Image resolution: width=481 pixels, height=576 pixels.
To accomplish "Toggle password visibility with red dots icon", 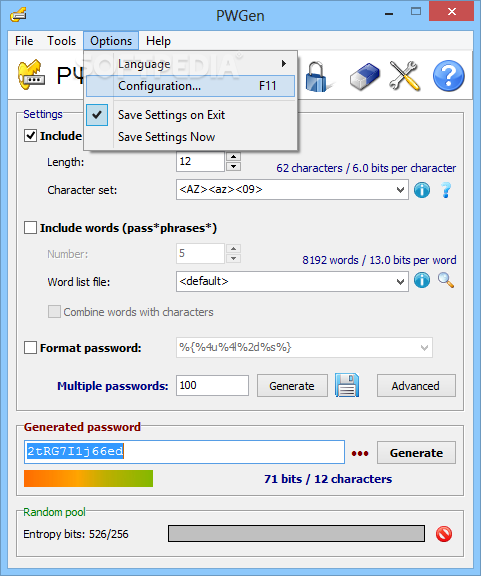I will (360, 453).
